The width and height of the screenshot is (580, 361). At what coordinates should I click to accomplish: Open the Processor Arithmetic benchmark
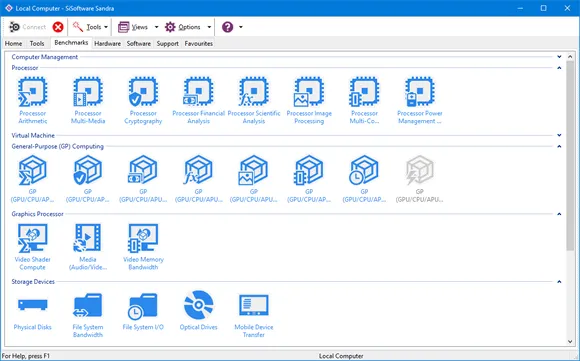[33, 100]
